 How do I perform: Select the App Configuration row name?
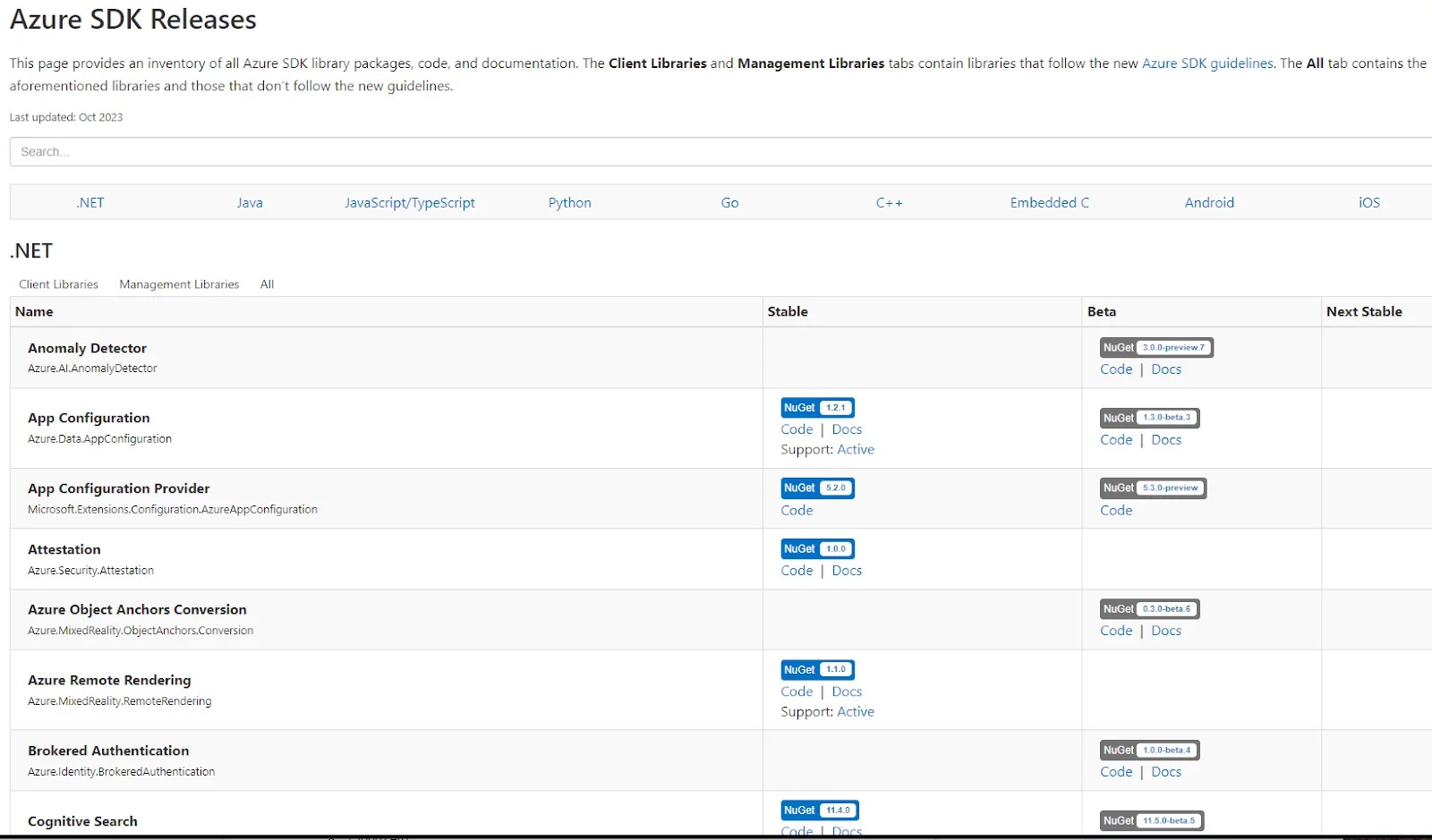point(89,418)
